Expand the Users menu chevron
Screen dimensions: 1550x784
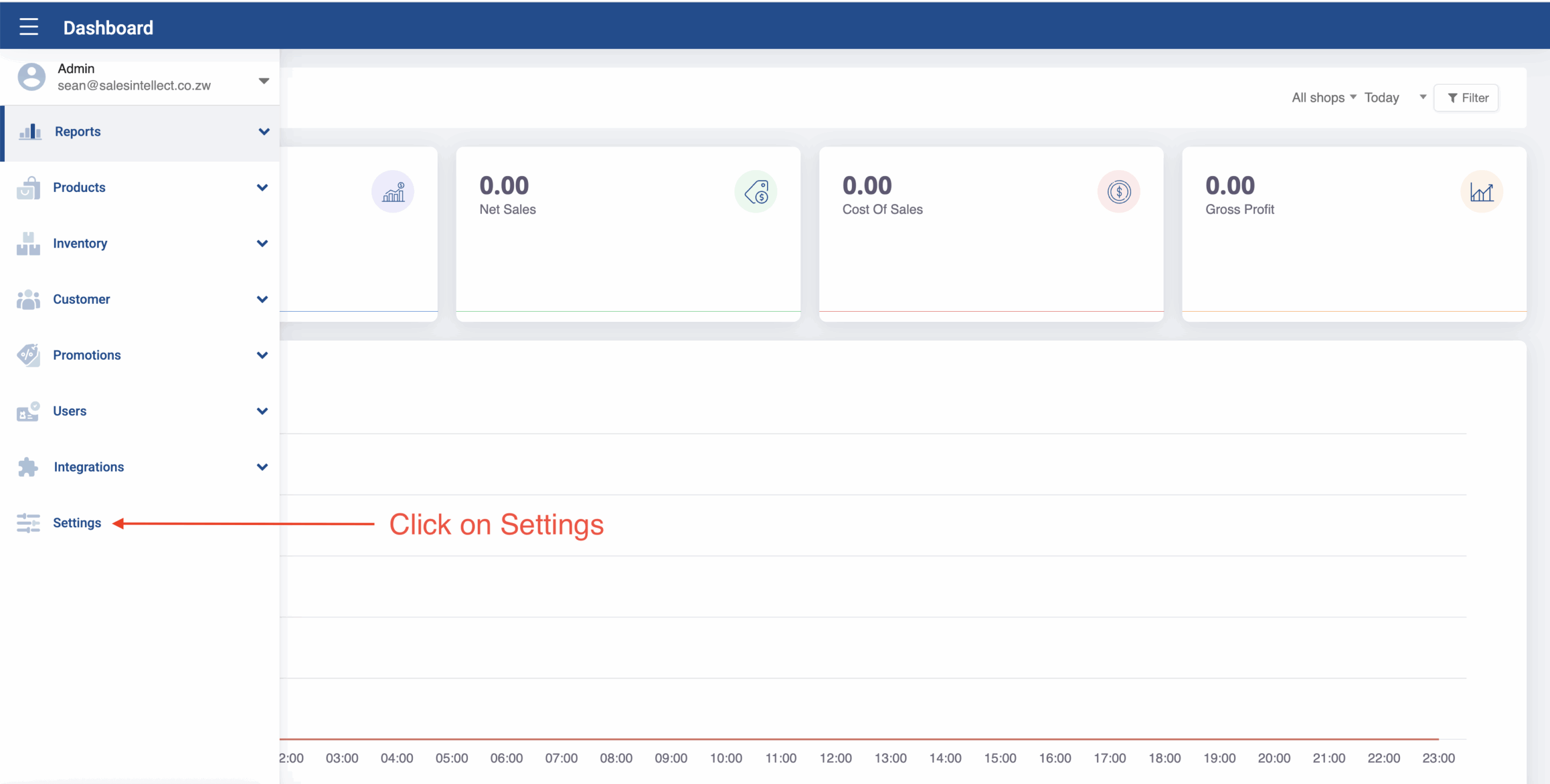pos(262,411)
